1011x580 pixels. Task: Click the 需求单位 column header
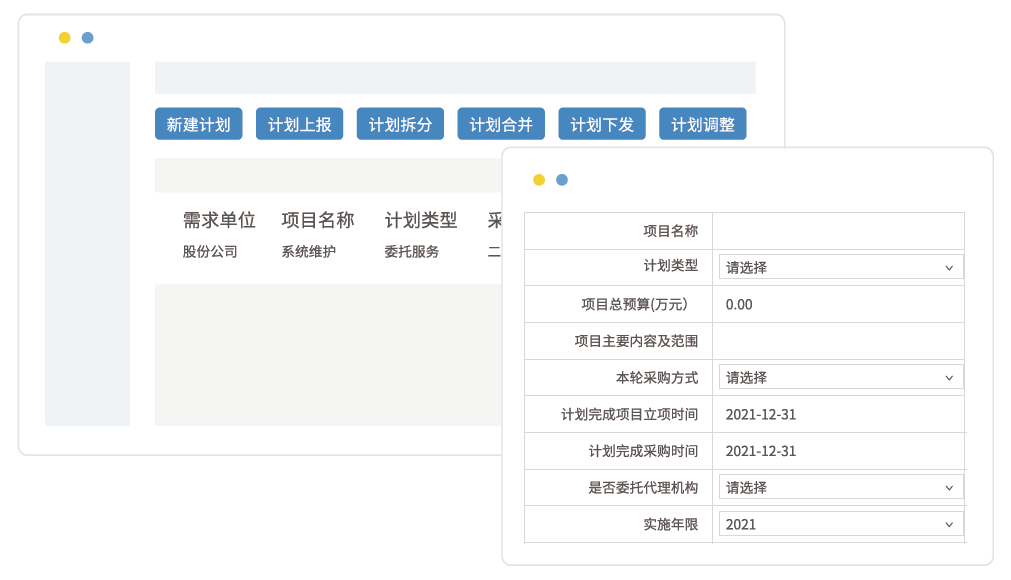tap(219, 220)
